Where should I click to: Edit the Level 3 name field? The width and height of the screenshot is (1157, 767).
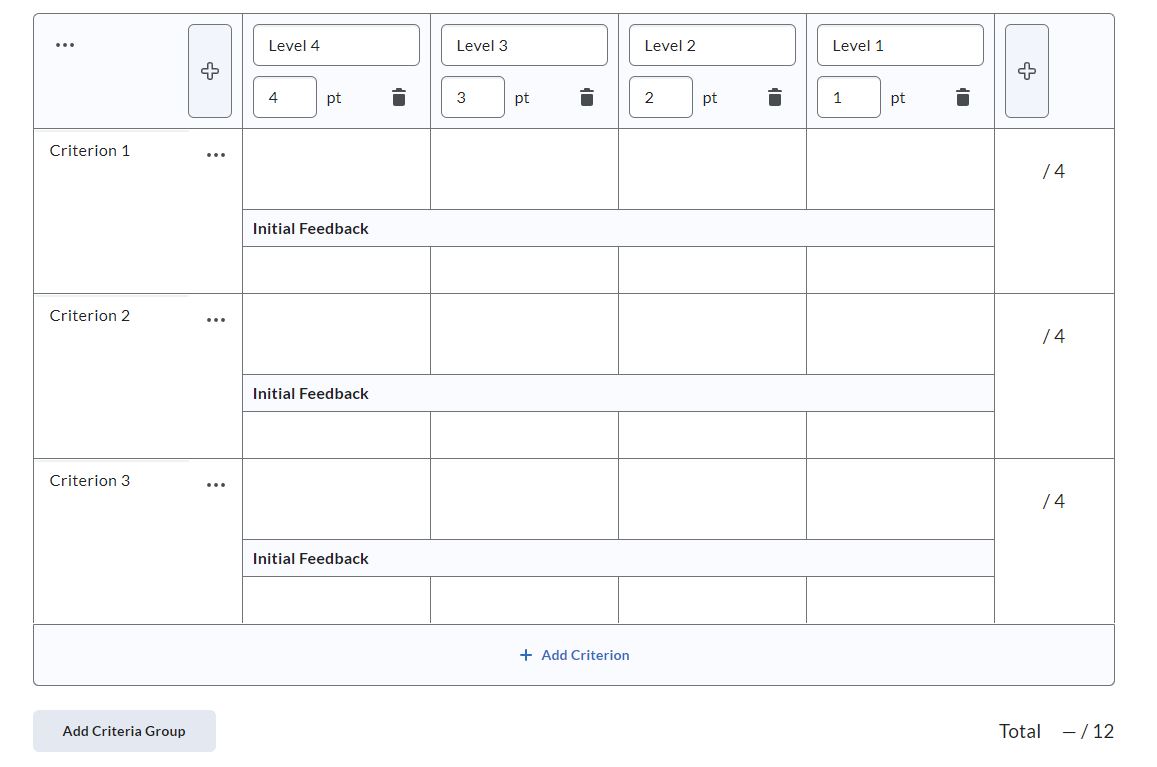524,44
